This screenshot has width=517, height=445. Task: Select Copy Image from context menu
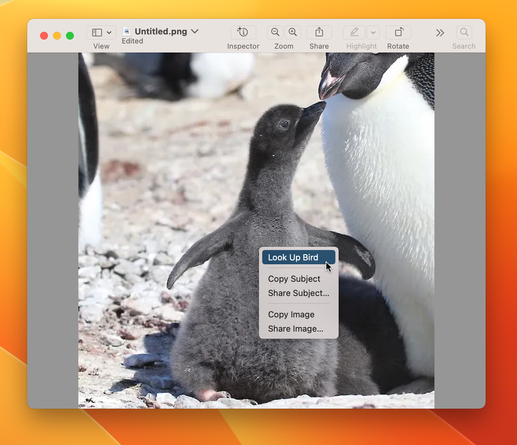299,314
